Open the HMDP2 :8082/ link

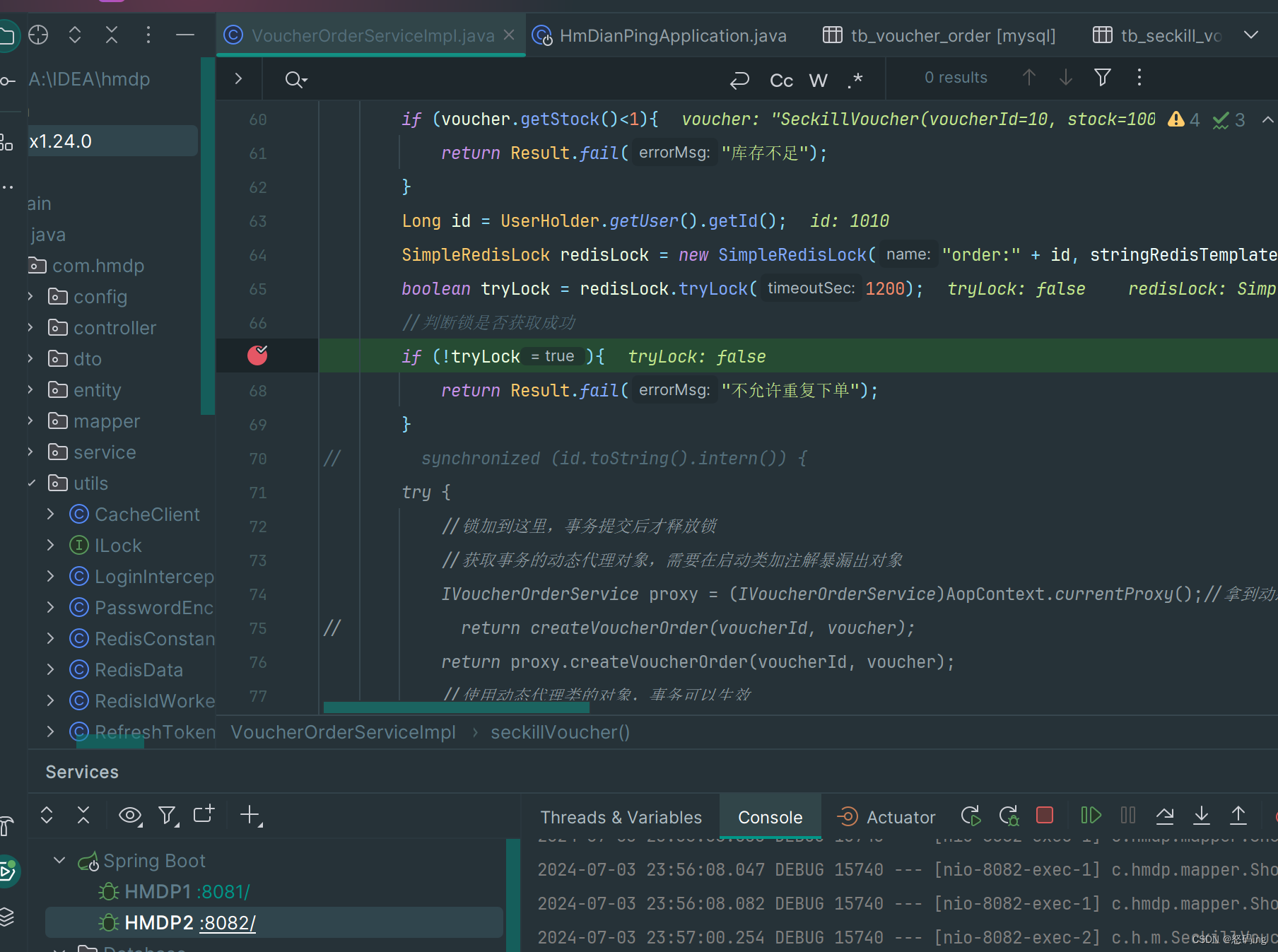(x=227, y=923)
